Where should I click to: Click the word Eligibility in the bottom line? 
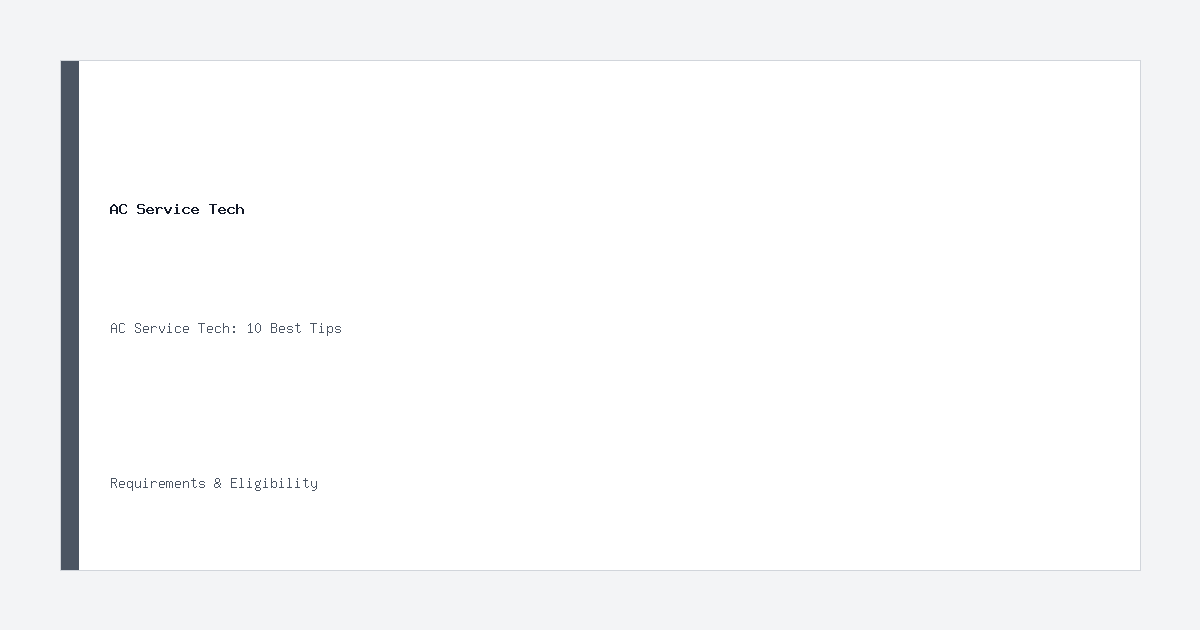click(274, 483)
